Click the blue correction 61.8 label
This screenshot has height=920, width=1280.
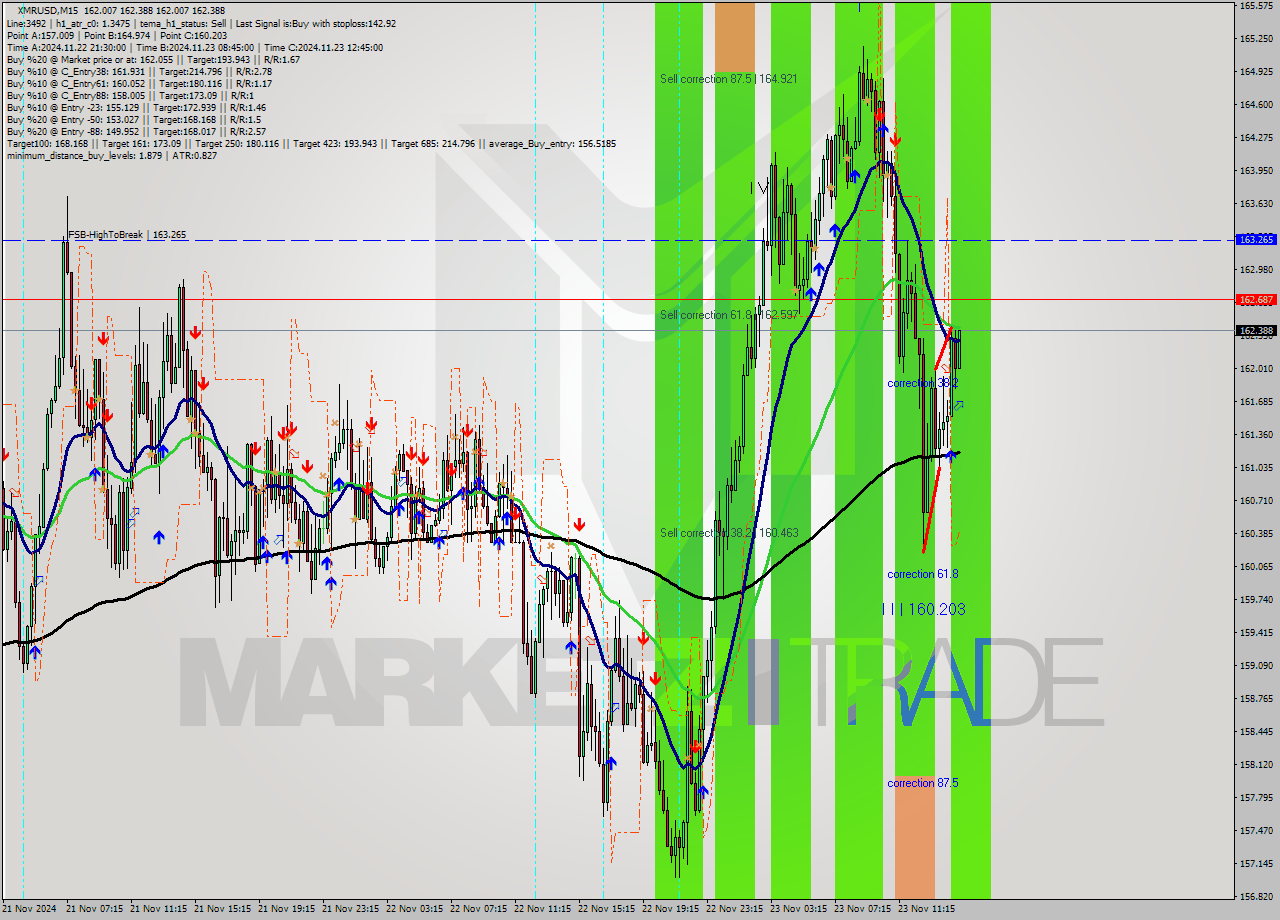[x=922, y=574]
